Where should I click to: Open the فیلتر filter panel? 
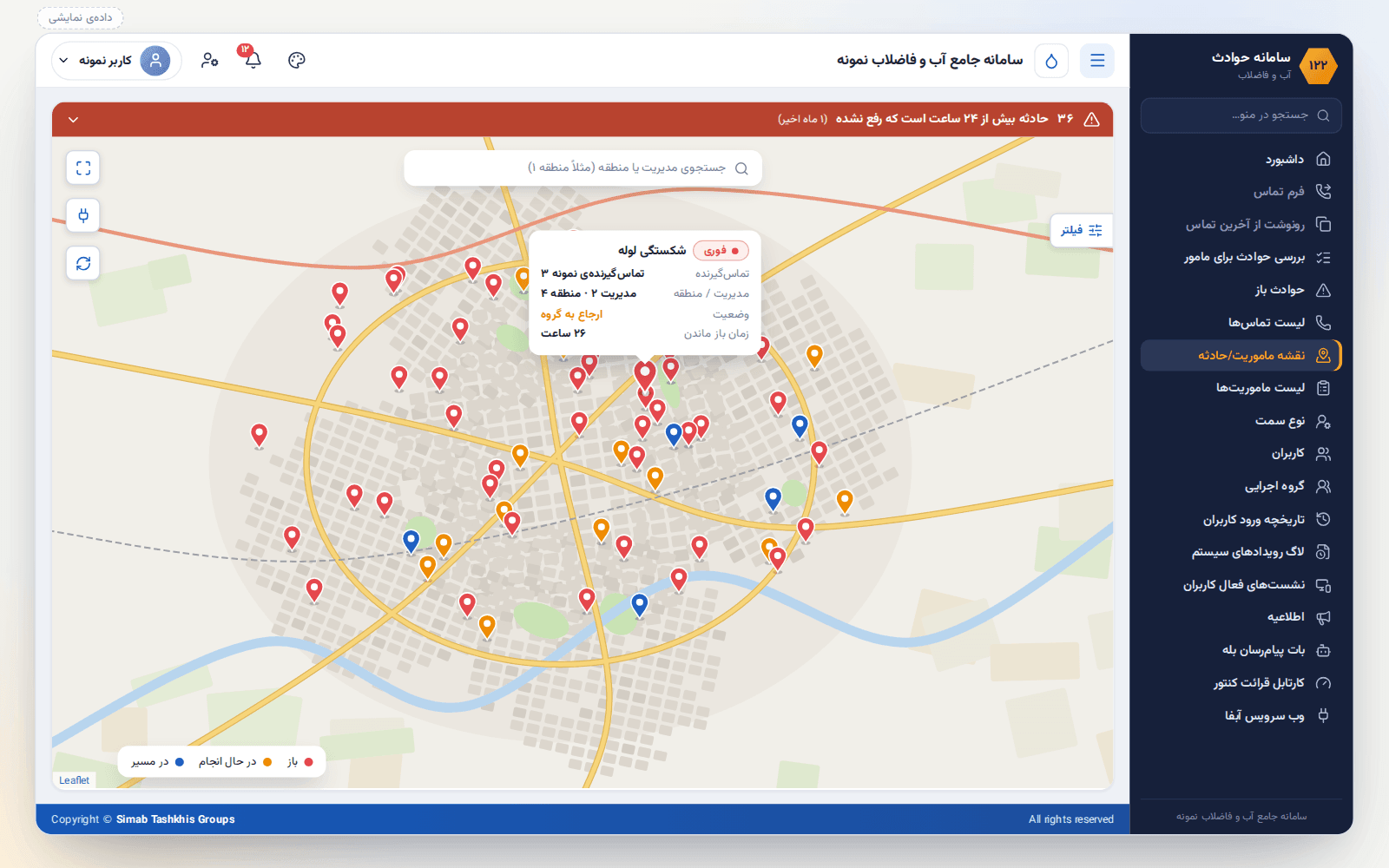tap(1082, 230)
